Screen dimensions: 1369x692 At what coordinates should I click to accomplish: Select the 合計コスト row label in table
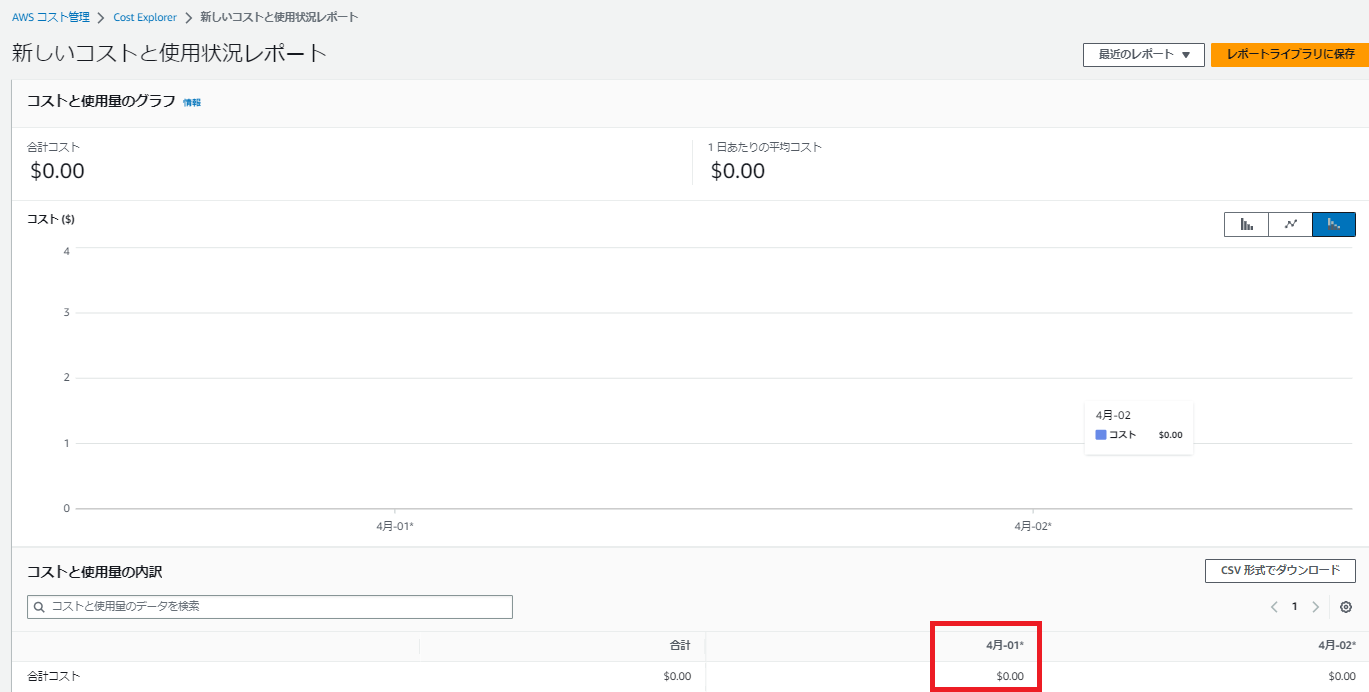click(54, 676)
